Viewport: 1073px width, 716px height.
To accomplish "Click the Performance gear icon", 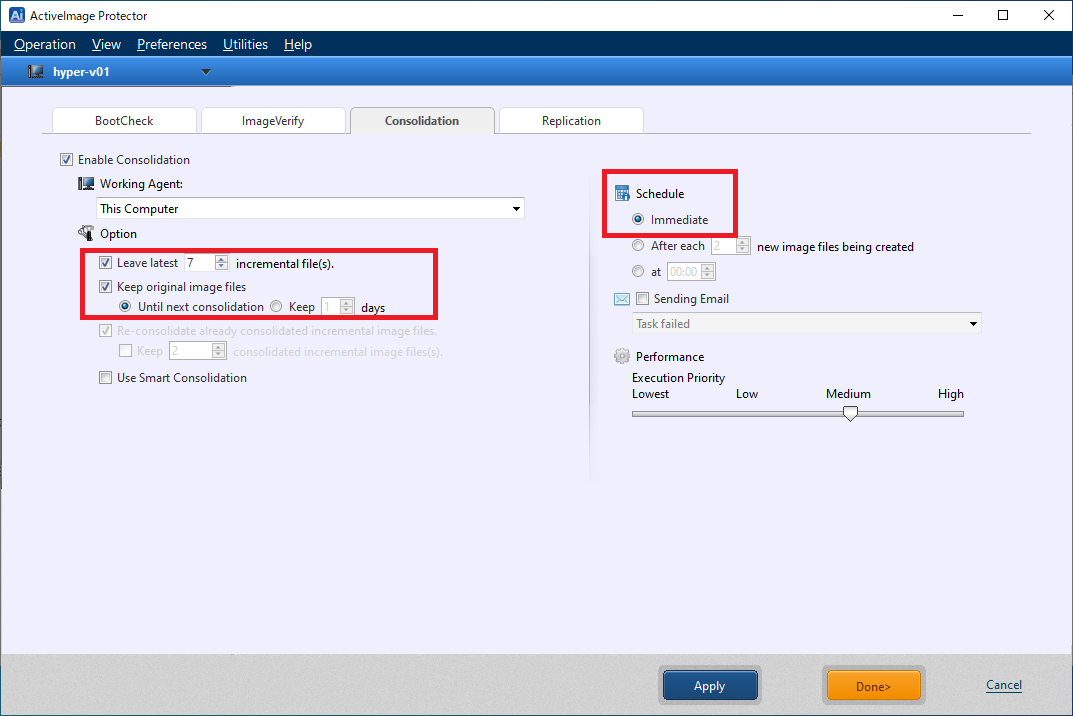I will pos(622,357).
